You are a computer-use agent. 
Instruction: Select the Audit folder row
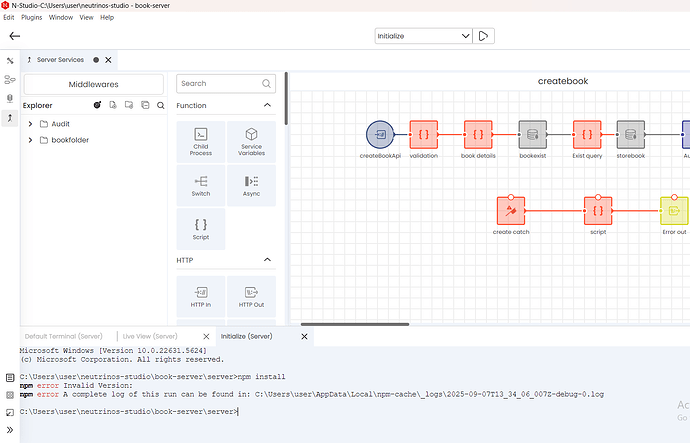click(93, 124)
